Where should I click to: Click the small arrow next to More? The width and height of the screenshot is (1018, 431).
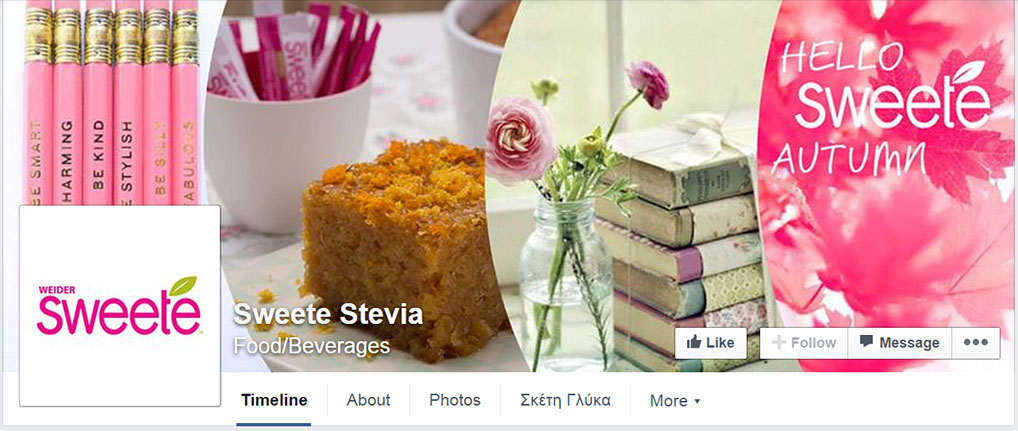(x=697, y=402)
